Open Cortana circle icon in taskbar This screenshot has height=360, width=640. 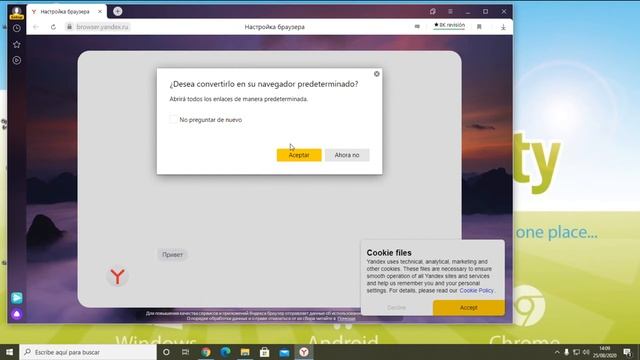tap(166, 352)
